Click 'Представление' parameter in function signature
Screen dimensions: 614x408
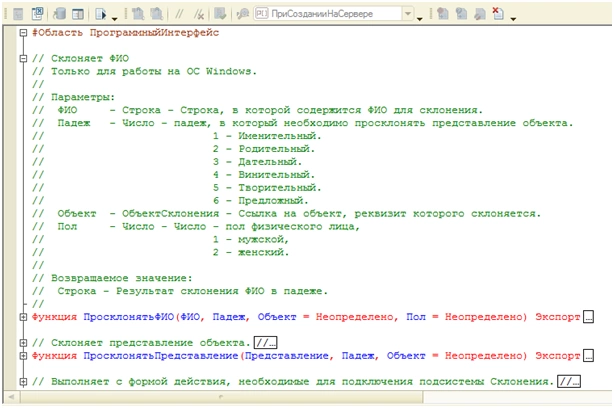pos(286,356)
